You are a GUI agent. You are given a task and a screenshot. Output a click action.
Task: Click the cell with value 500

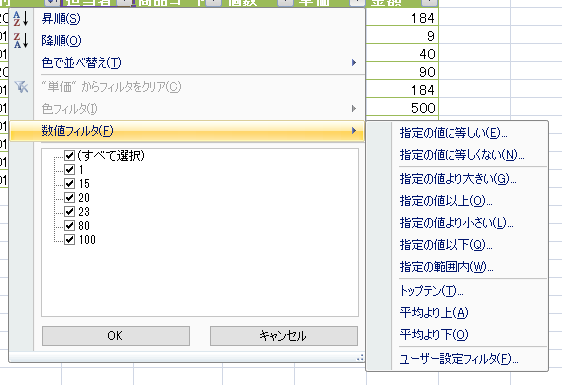[402, 108]
